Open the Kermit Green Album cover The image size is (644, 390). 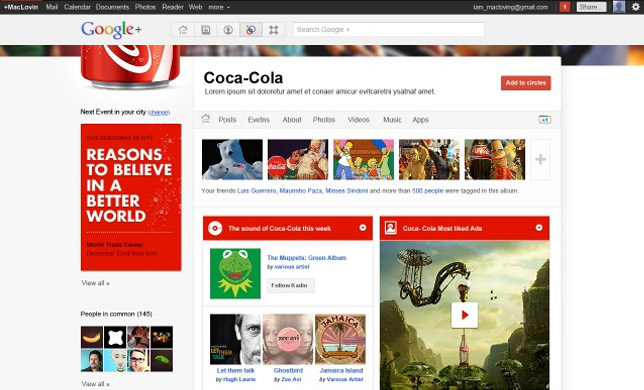[235, 273]
